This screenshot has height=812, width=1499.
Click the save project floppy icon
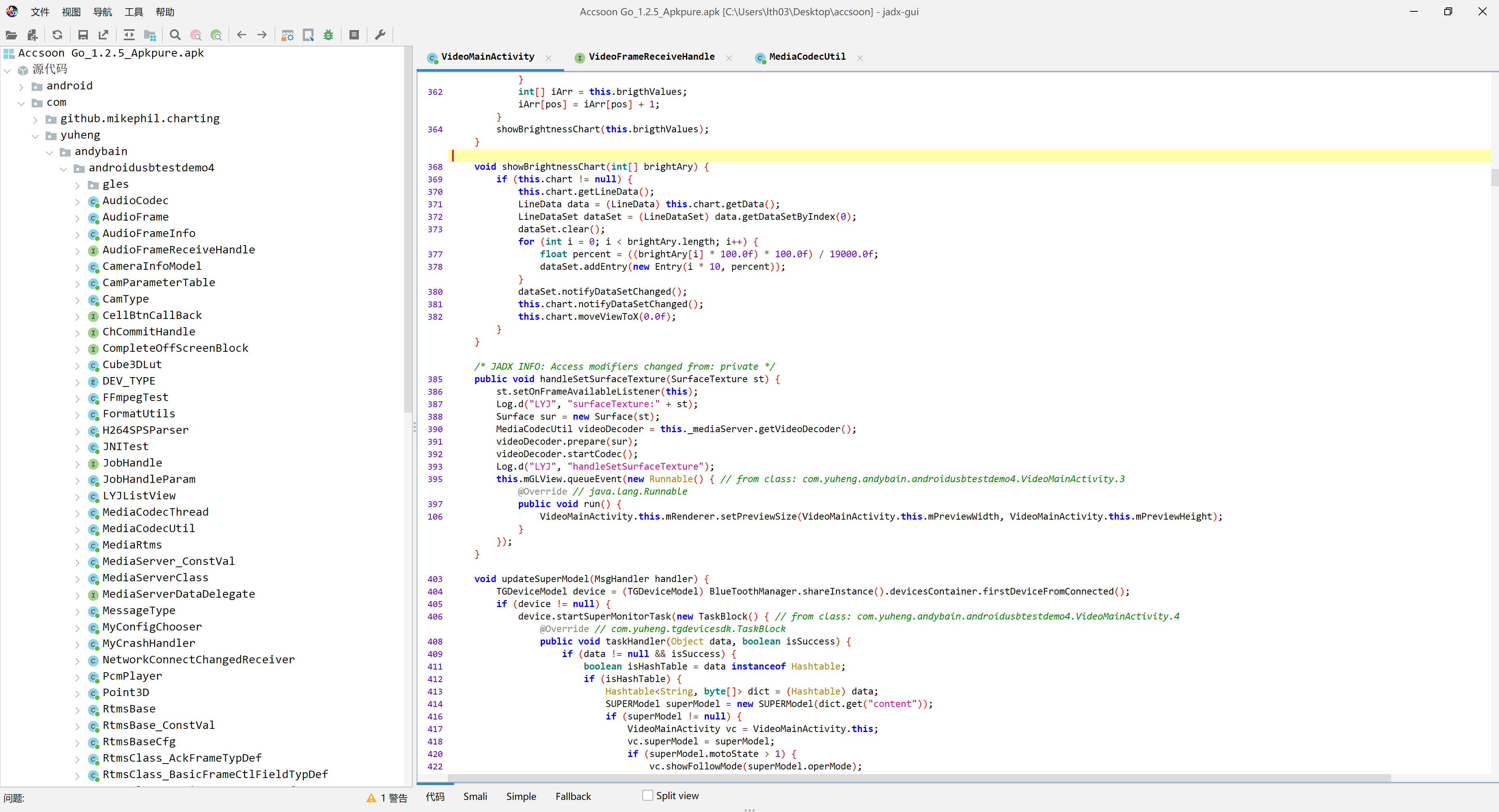click(83, 35)
